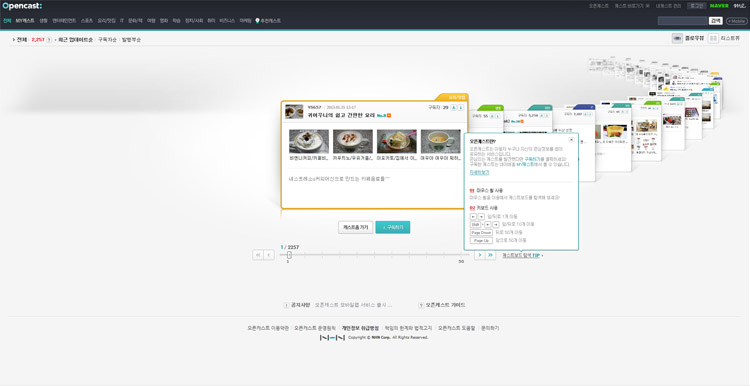Open the MY캐스트 tab
Image resolution: width=750 pixels, height=386 pixels.
coord(25,21)
